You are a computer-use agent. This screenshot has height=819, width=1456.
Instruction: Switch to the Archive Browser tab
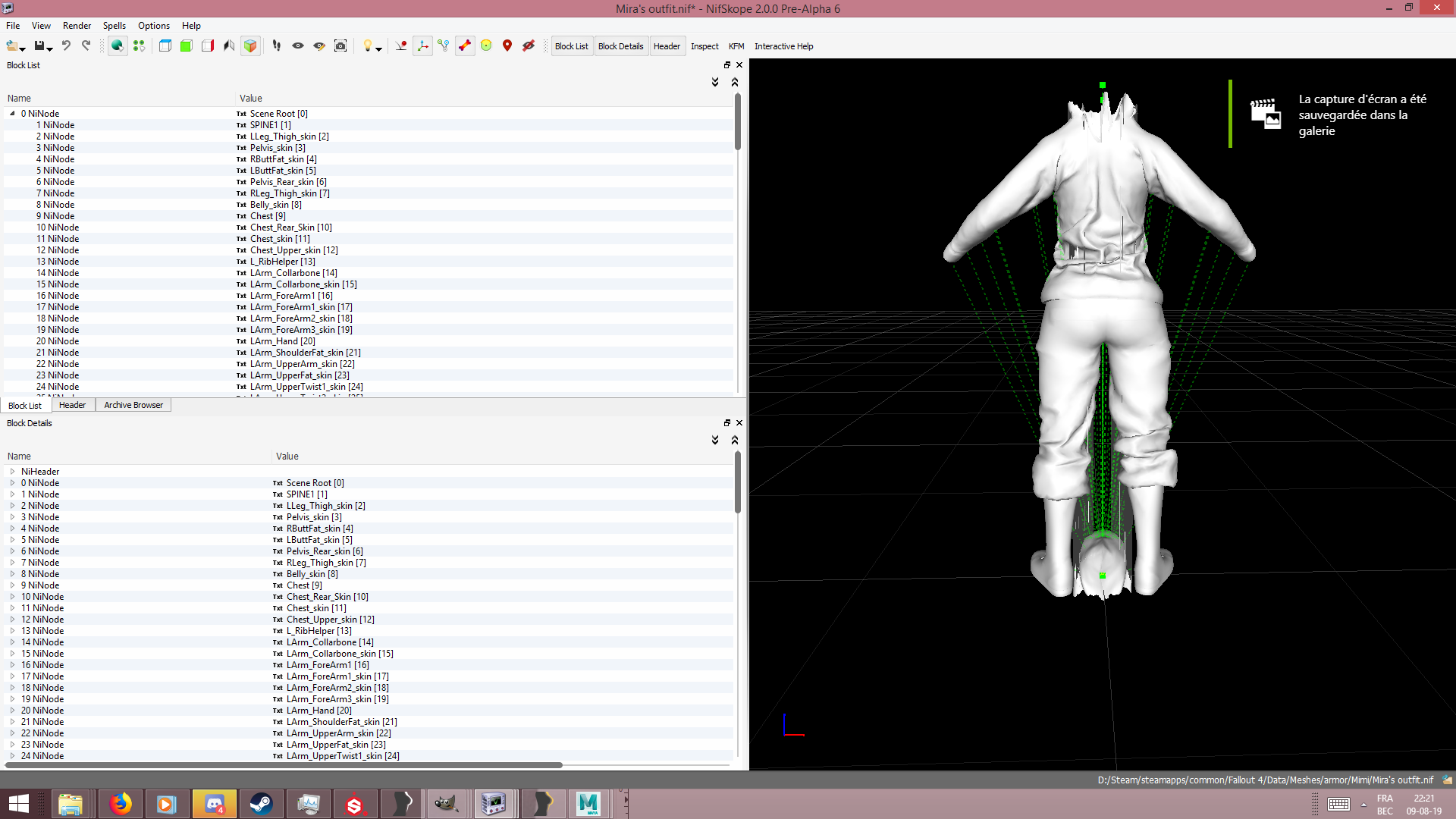click(133, 405)
